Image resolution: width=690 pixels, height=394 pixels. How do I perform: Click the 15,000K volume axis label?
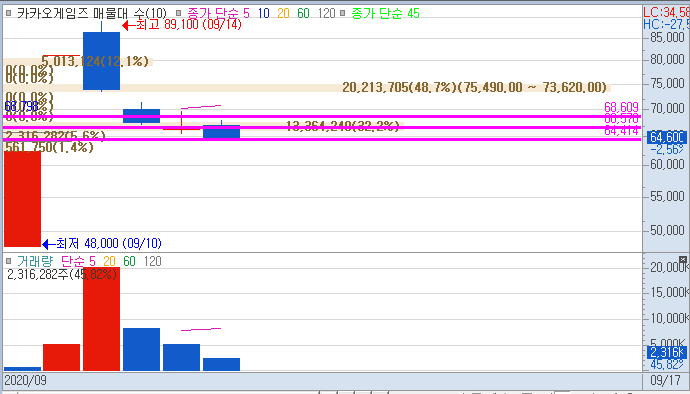point(669,292)
